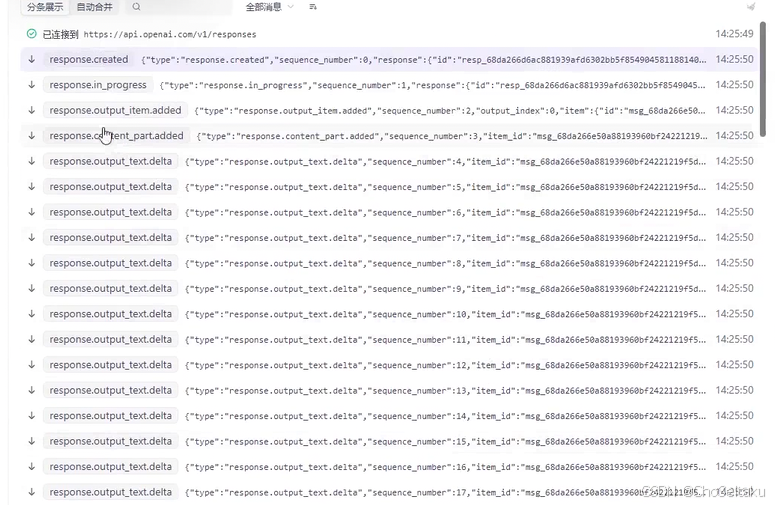Open the JSON payload with sequence_number 7
Screen dimensions: 775x505
pyautogui.click(x=445, y=238)
